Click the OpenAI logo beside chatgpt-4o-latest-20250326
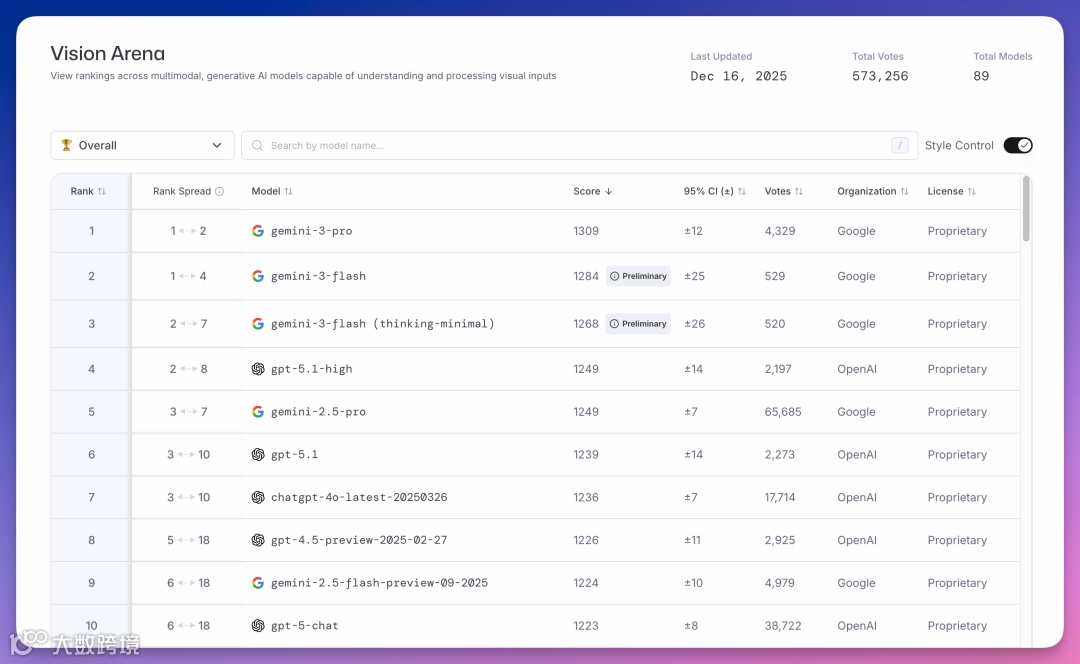 [258, 497]
